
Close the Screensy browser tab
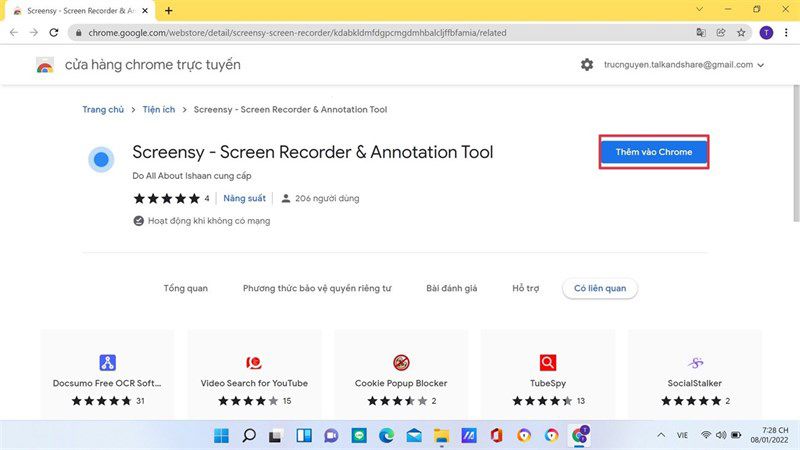(x=145, y=10)
